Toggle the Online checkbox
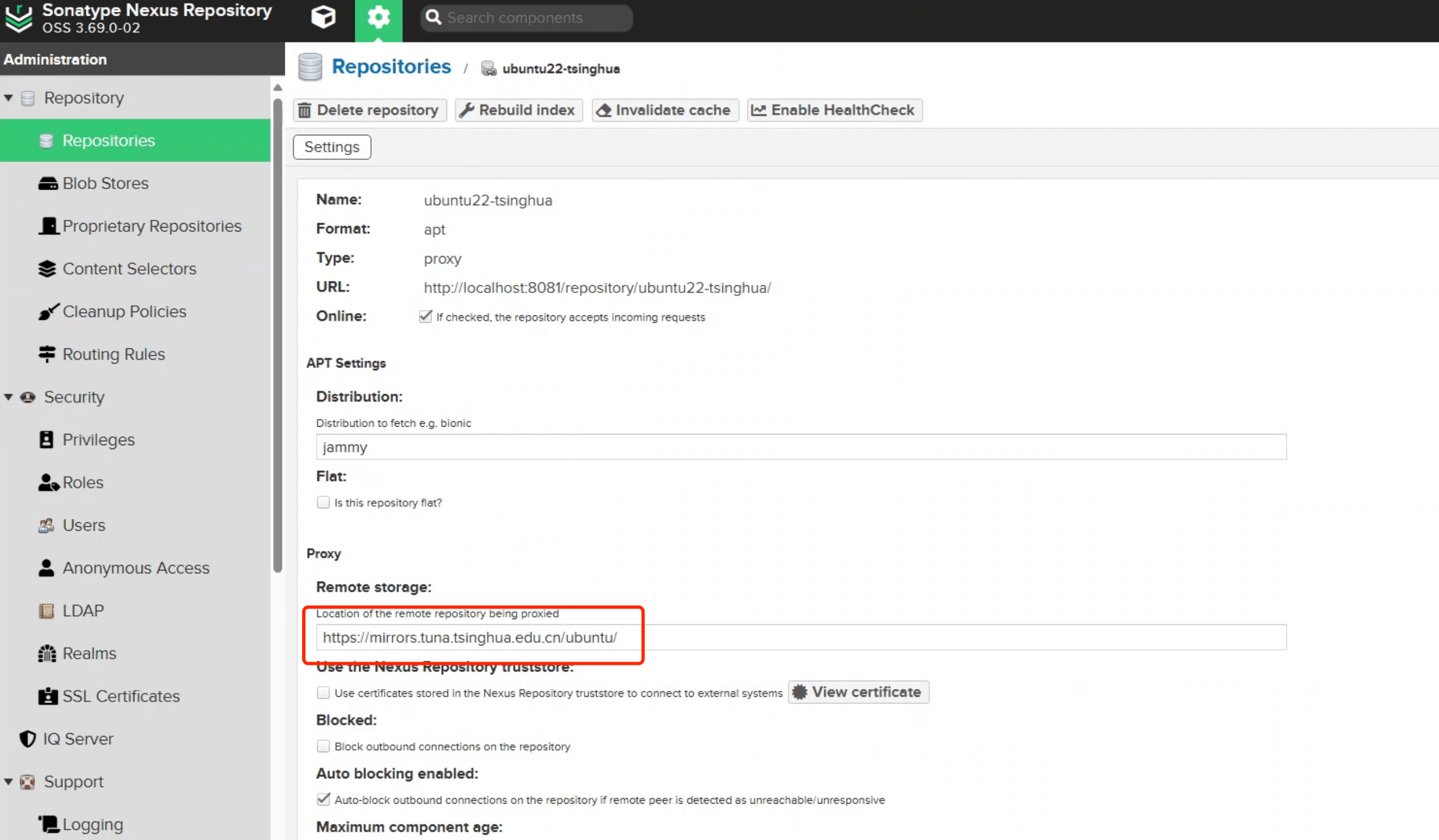Screen dimensions: 1439x840 (425, 317)
